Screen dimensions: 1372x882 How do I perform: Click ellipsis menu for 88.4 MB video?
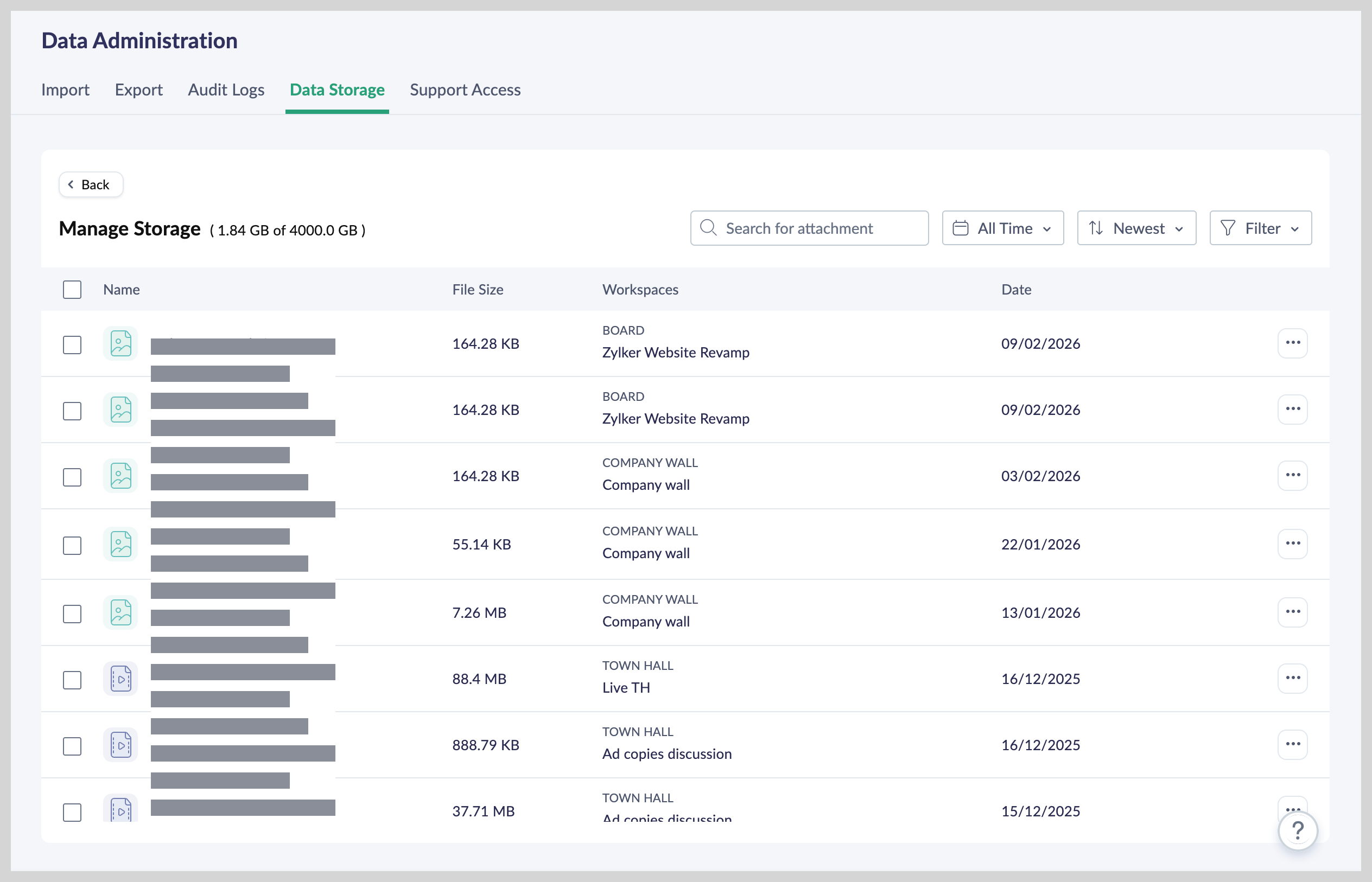1292,678
